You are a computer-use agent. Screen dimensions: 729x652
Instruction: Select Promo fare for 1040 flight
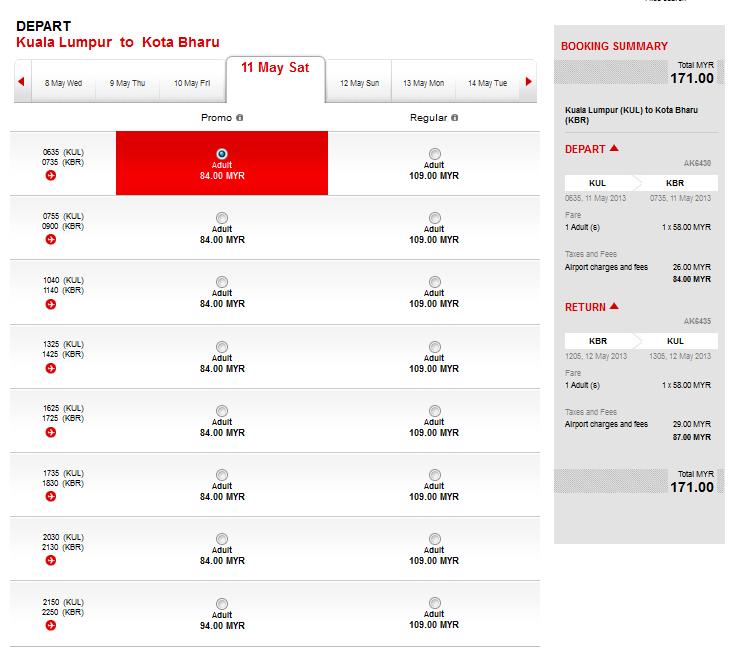[222, 282]
